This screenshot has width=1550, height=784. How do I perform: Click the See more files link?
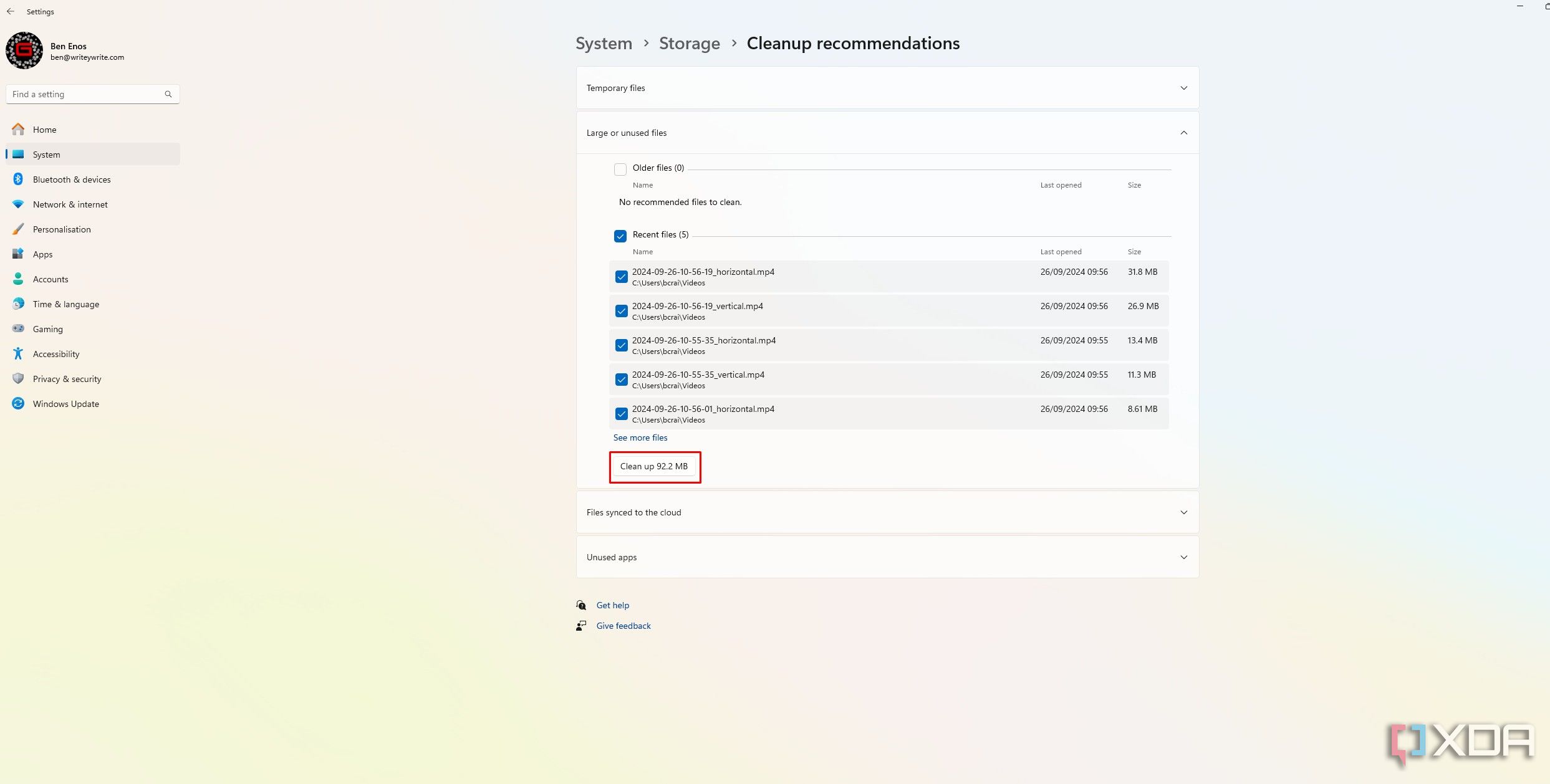[640, 437]
